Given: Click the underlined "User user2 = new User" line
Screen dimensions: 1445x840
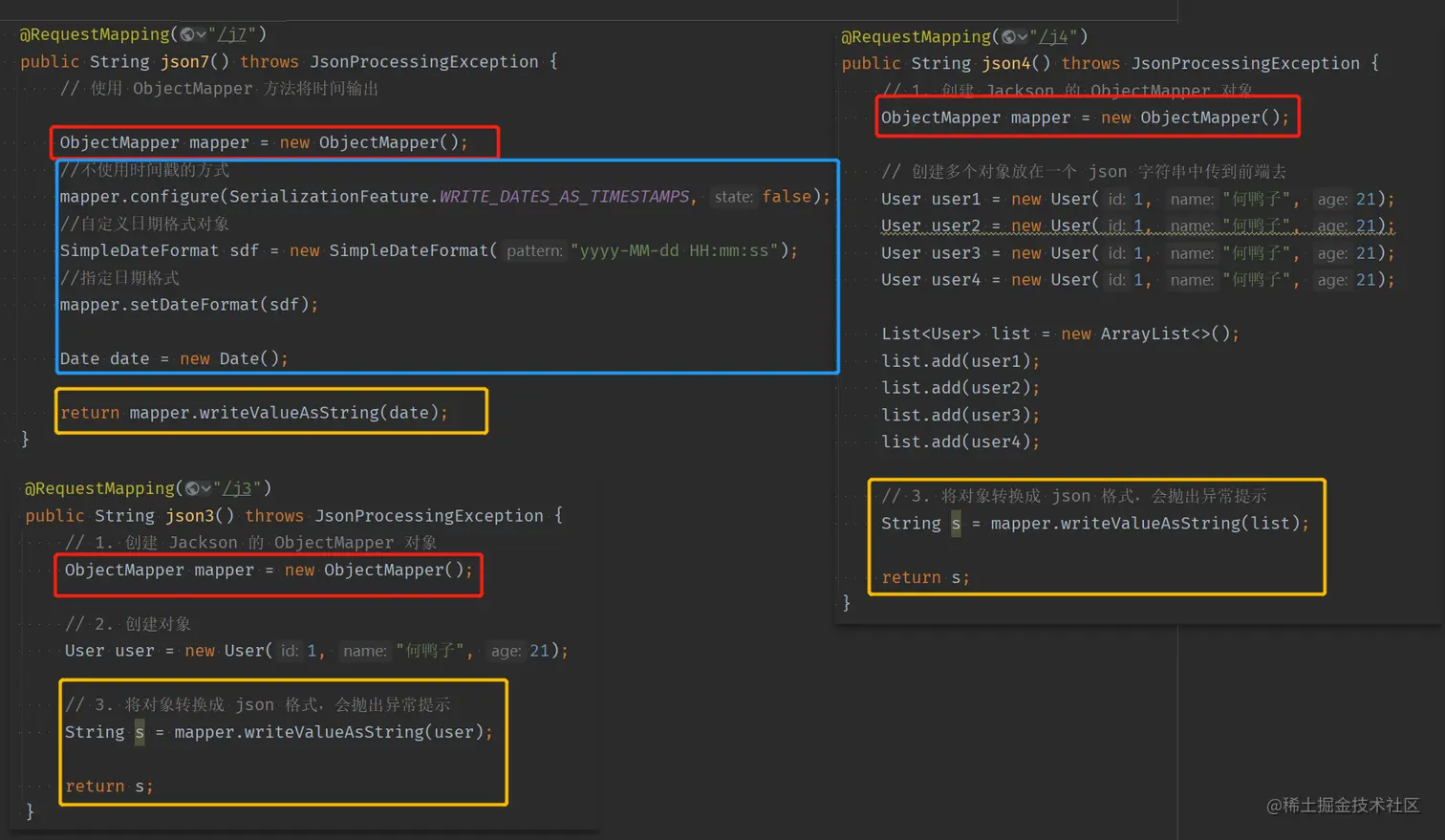Looking at the screenshot, I should 1137,226.
